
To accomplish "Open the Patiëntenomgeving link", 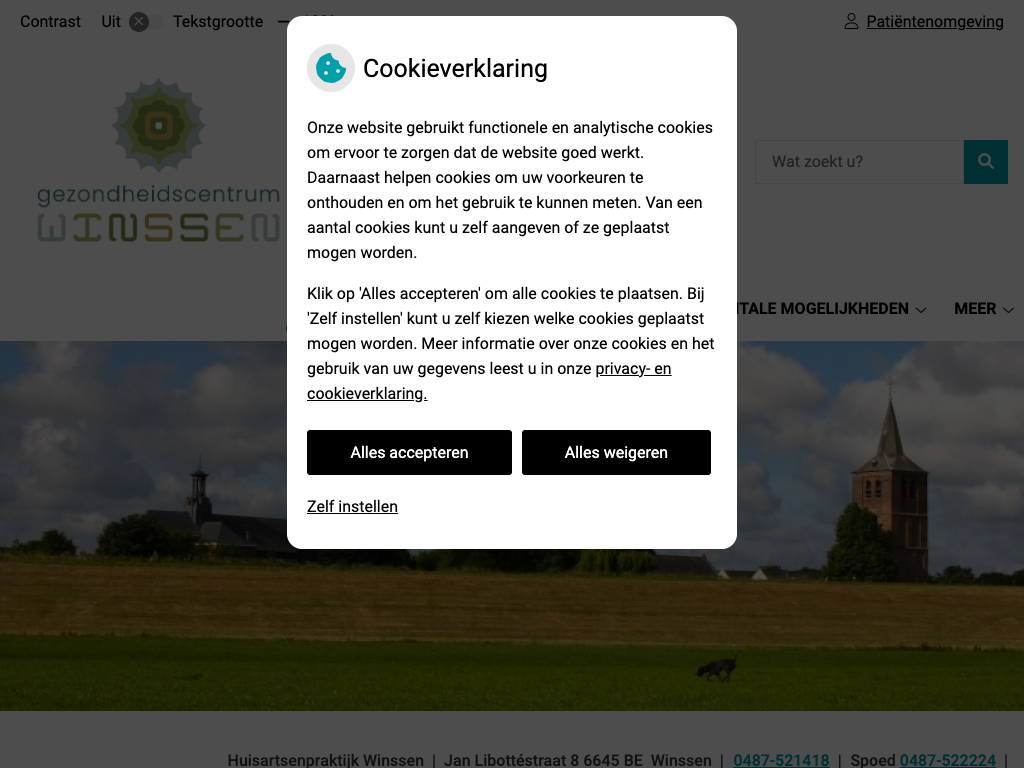I will (x=935, y=22).
